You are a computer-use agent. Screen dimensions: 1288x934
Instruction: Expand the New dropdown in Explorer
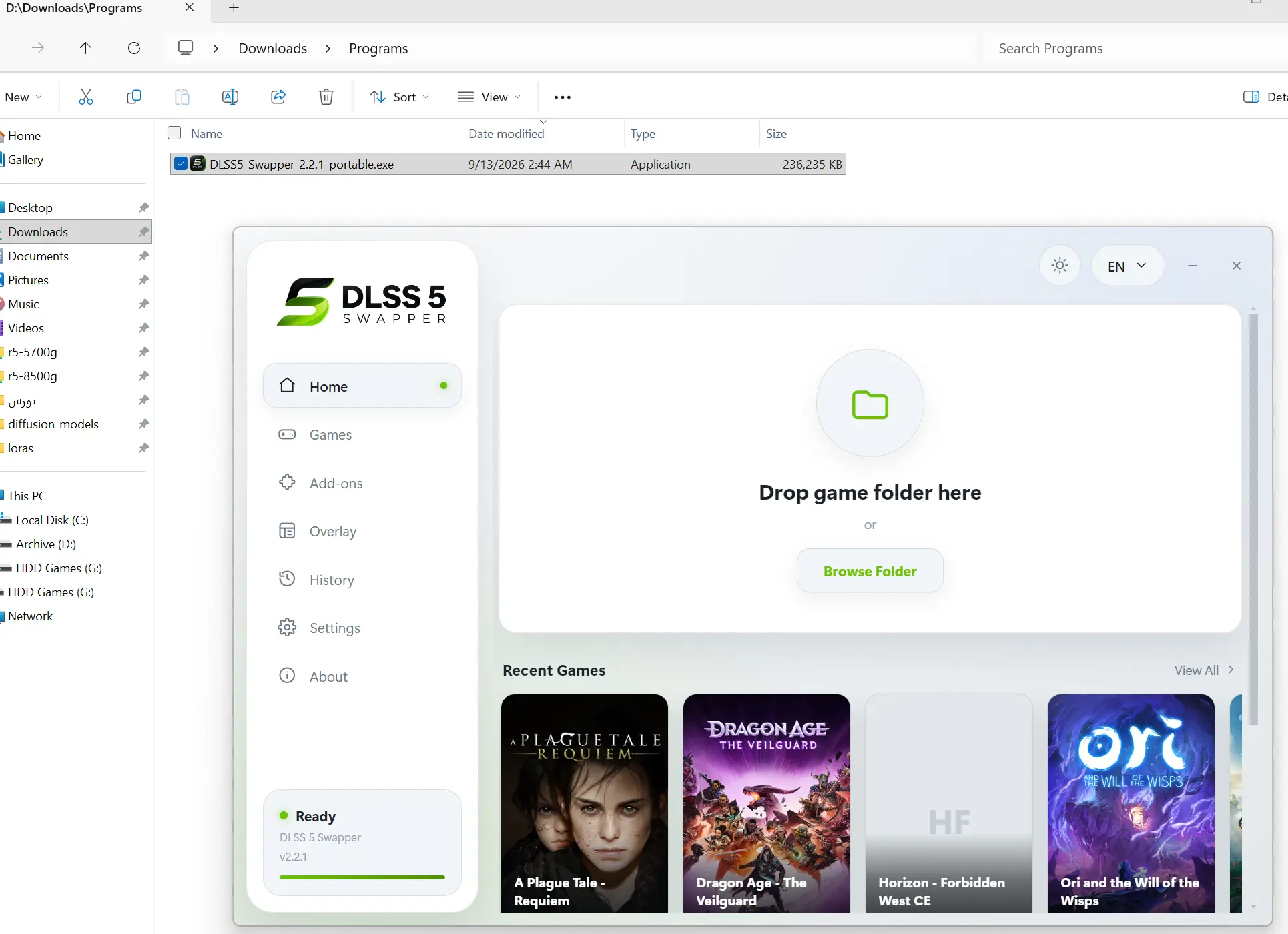point(23,97)
